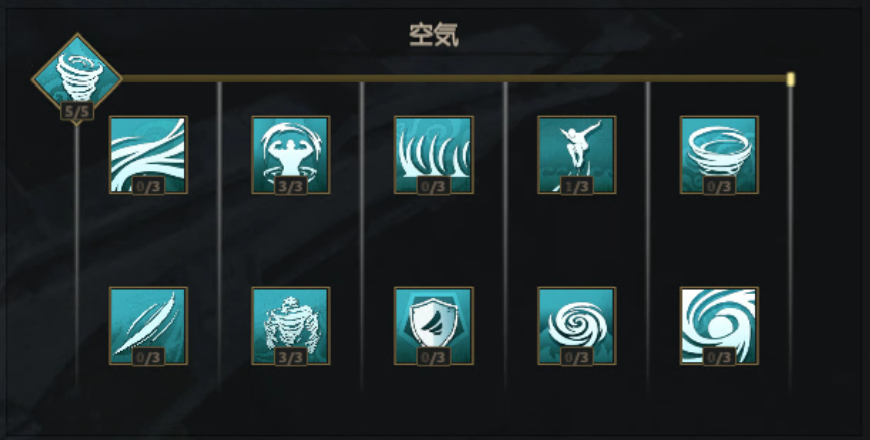Click the 3/3 counter on flexing figure

tap(291, 186)
